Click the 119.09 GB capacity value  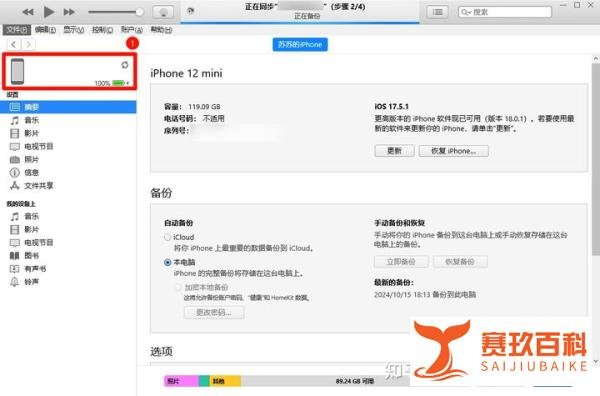[204, 107]
